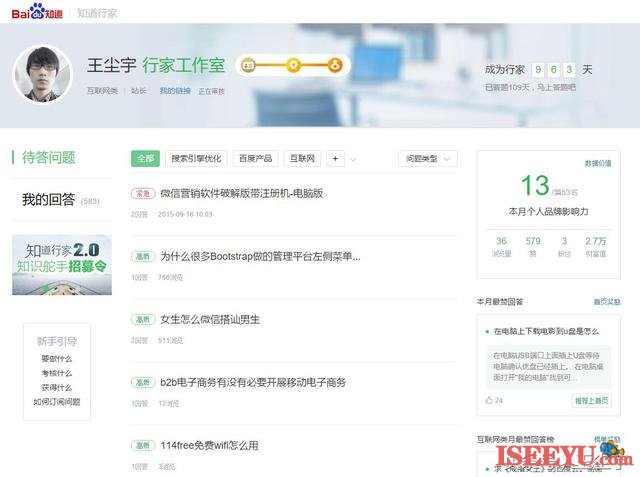This screenshot has height=477, width=640.
Task: Select the 百度产品 filter tab
Action: coord(256,159)
